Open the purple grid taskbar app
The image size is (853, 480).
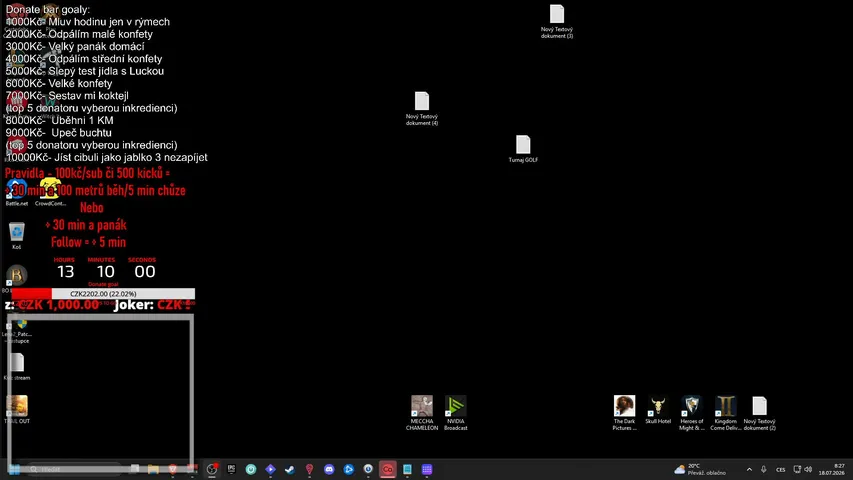pos(427,469)
